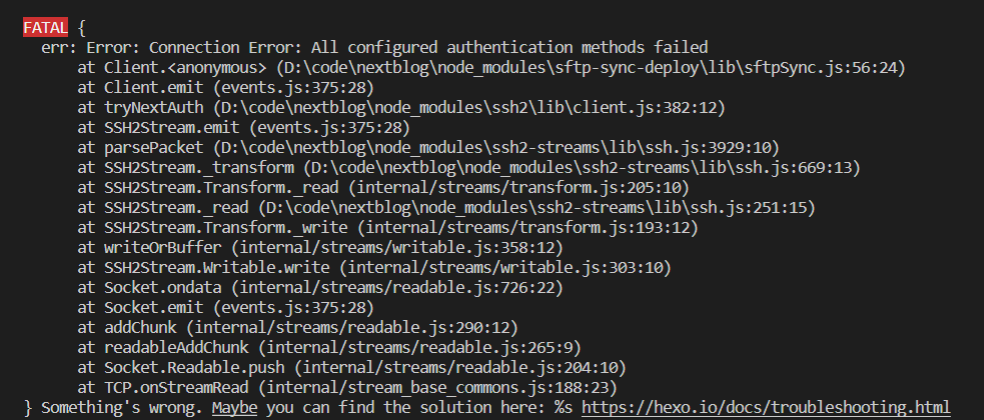Click the writeOrBuffer stack line
Screen dimensions: 984x420
321,249
